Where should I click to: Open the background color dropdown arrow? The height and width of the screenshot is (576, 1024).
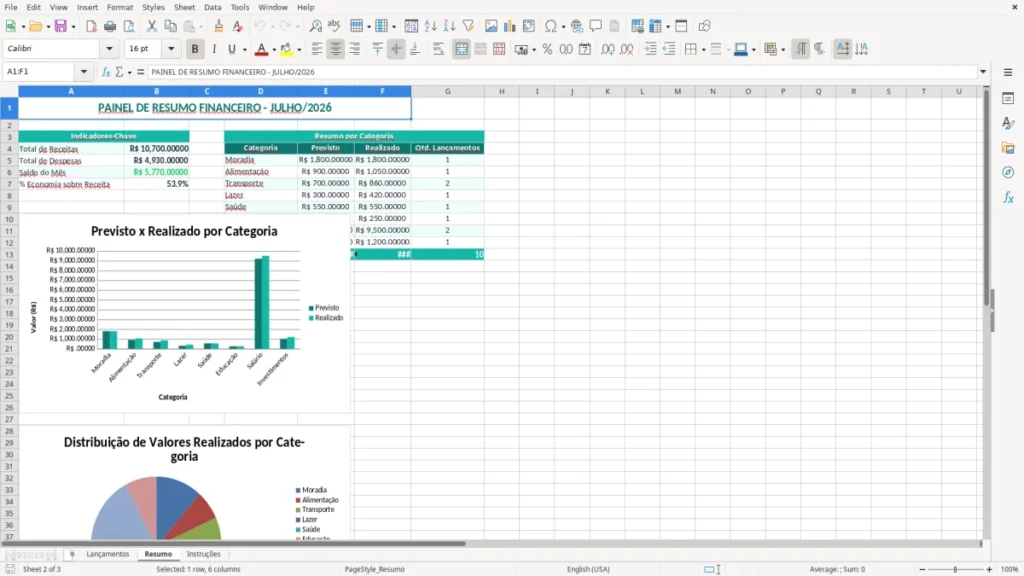point(299,50)
